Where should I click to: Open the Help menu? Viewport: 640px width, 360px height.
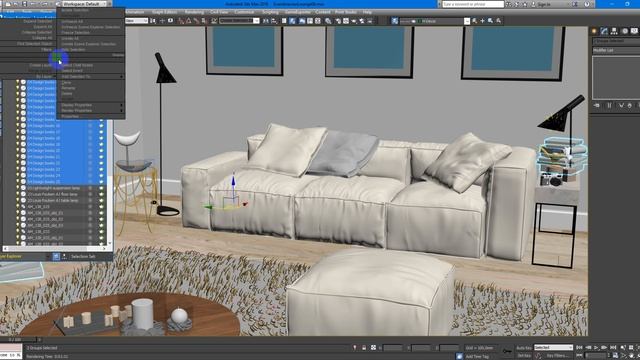[367, 12]
